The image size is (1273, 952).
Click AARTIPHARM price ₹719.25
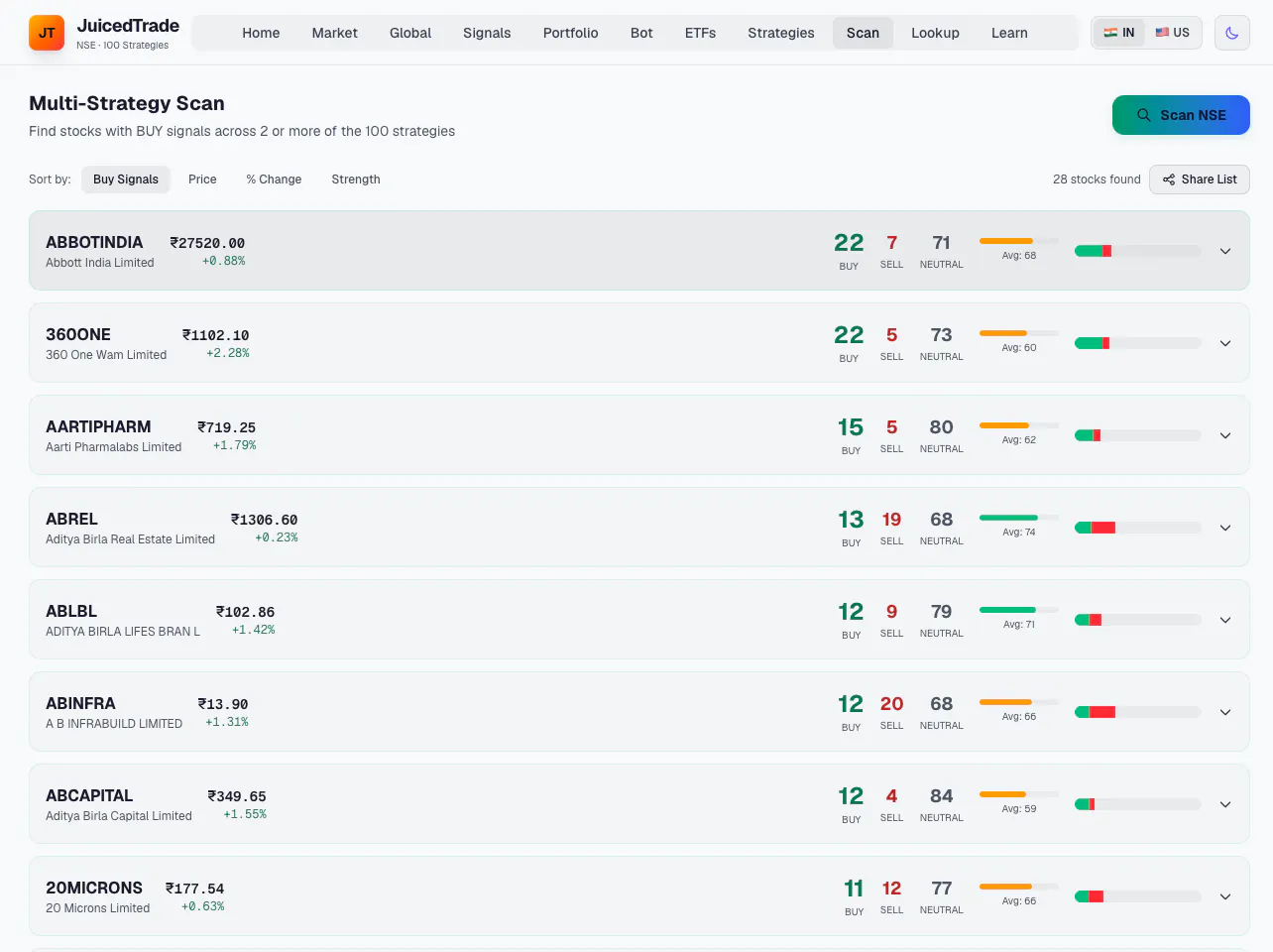point(227,427)
